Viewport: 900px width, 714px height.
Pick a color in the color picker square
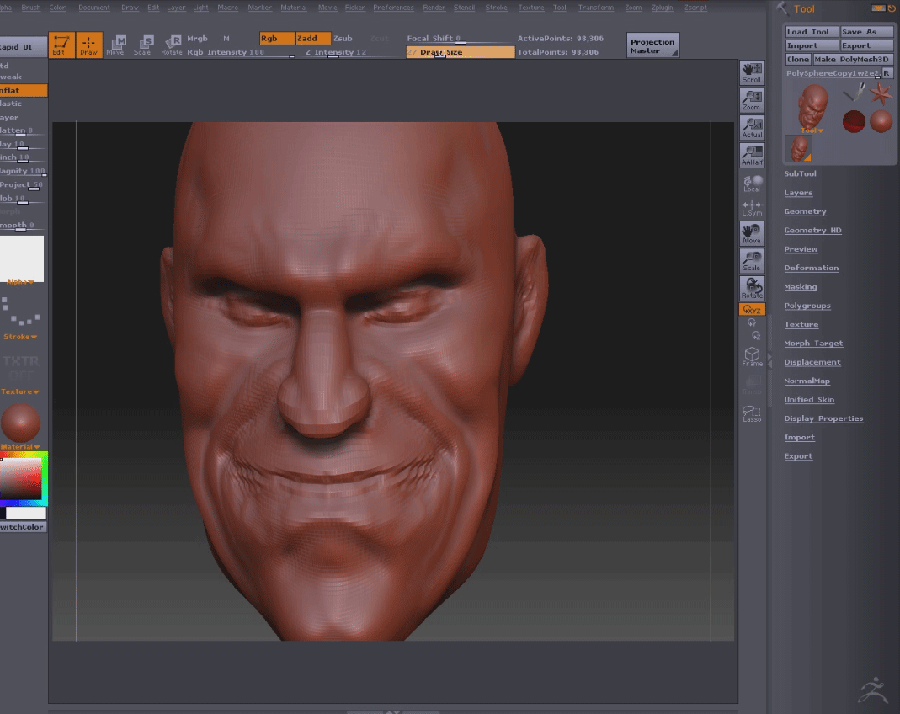[21, 479]
